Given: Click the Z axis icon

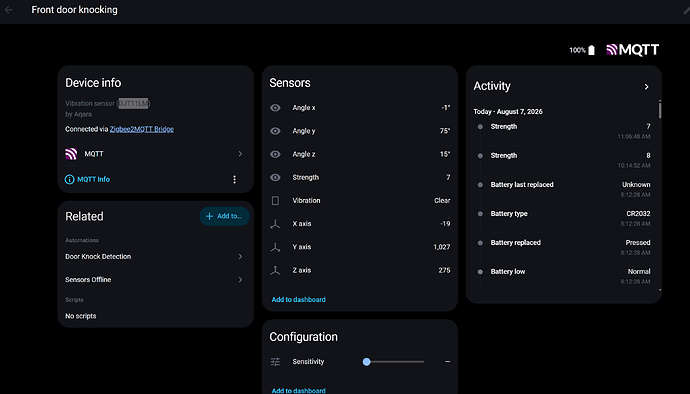Looking at the screenshot, I should click(x=275, y=270).
